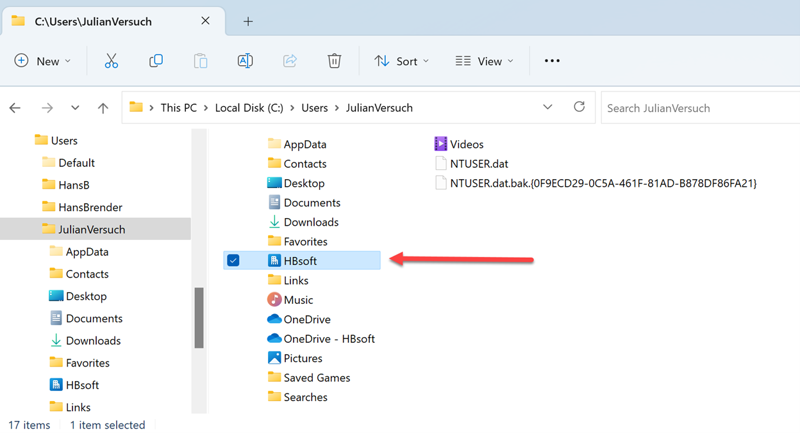This screenshot has height=433, width=800.
Task: Open a new tab with plus button
Action: point(248,21)
